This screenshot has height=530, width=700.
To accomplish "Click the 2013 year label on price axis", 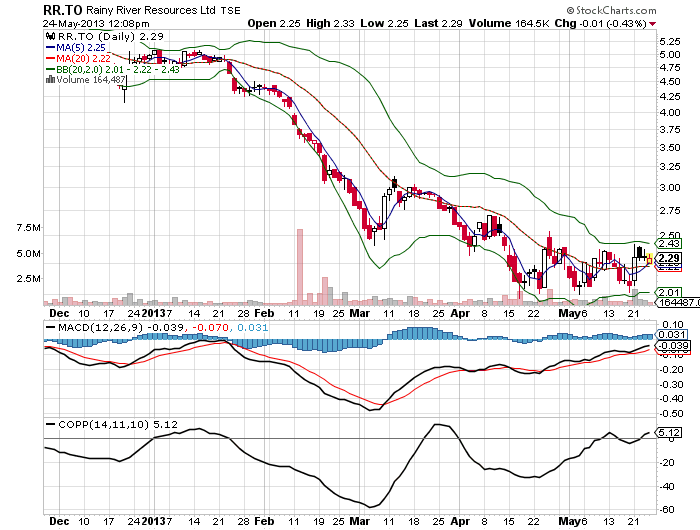I will tap(154, 313).
